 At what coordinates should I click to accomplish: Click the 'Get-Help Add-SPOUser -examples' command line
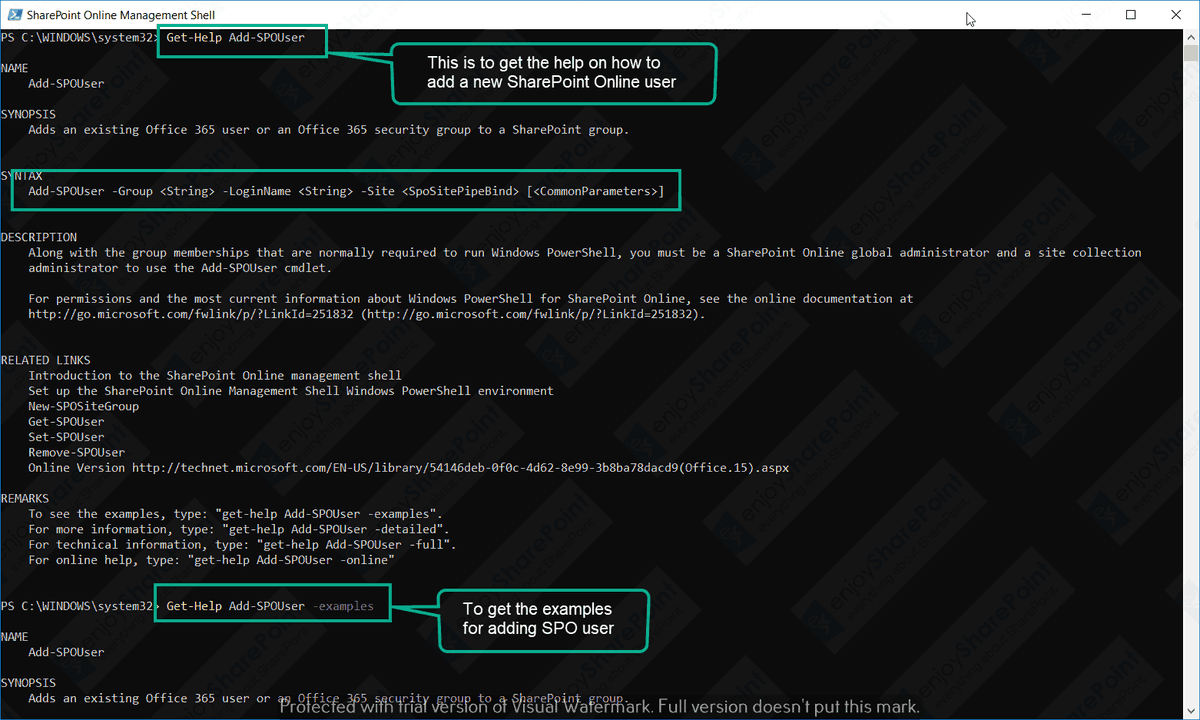270,606
